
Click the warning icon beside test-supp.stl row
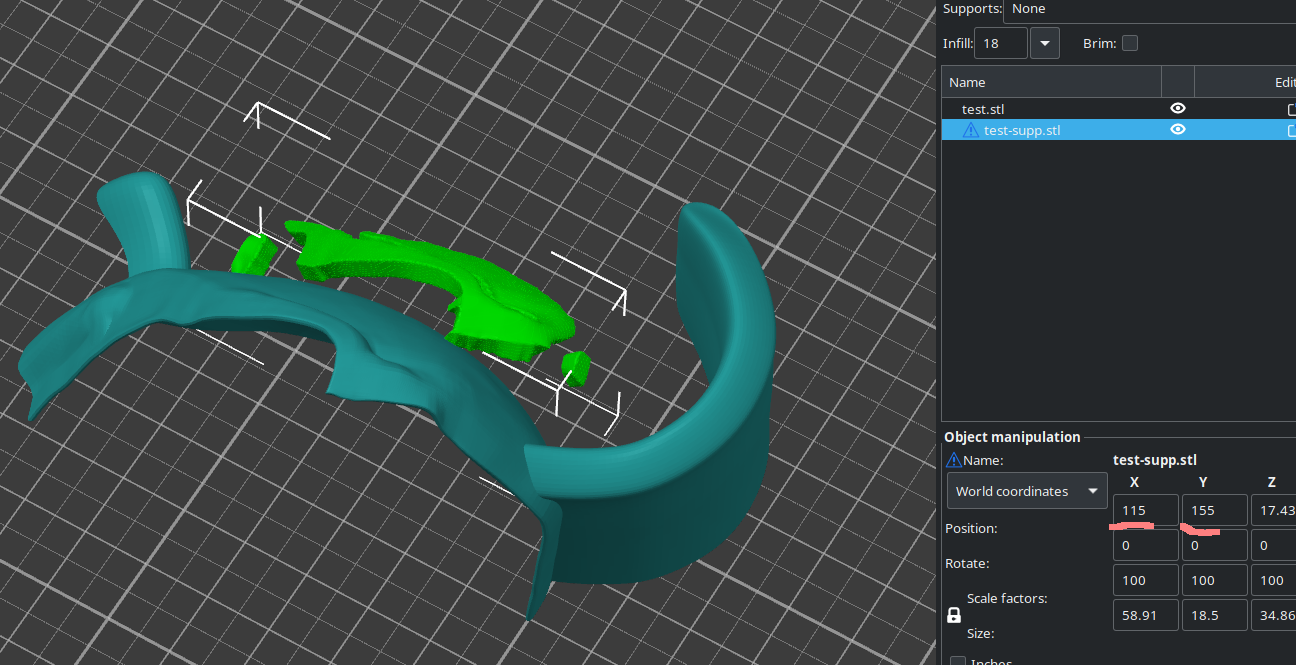point(971,130)
